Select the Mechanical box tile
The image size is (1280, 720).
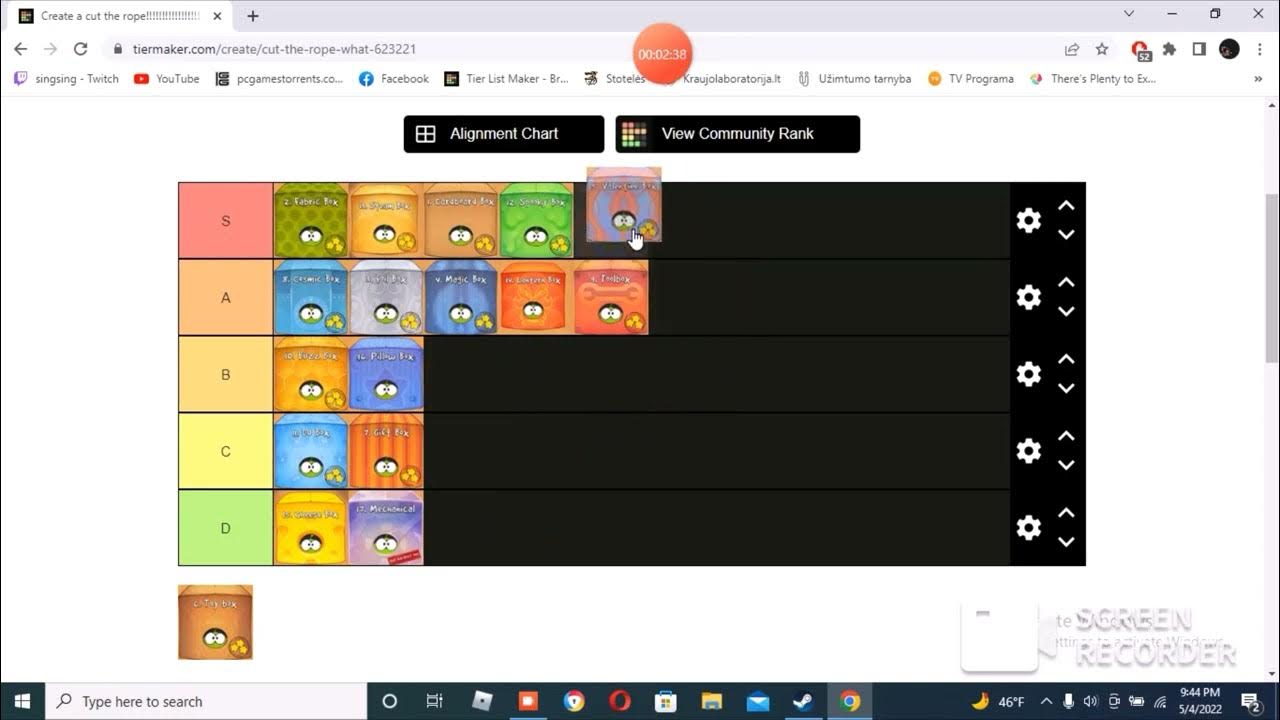[386, 528]
